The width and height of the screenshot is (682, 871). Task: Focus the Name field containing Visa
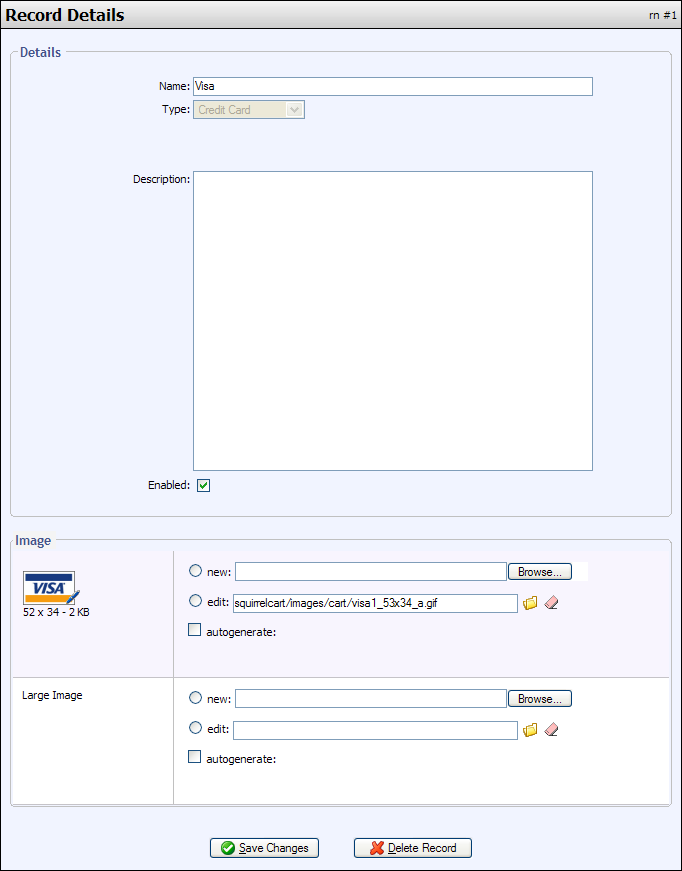click(392, 86)
